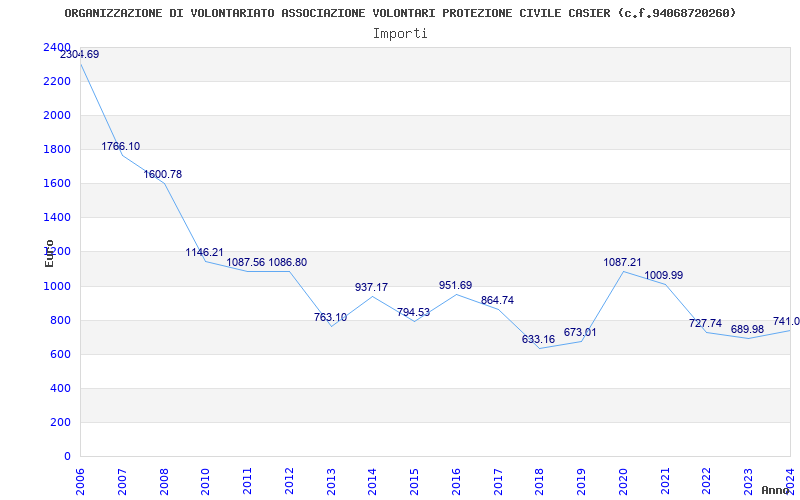The height and width of the screenshot is (500, 800).
Task: Click the y-axis value 0
Action: pyautogui.click(x=67, y=457)
